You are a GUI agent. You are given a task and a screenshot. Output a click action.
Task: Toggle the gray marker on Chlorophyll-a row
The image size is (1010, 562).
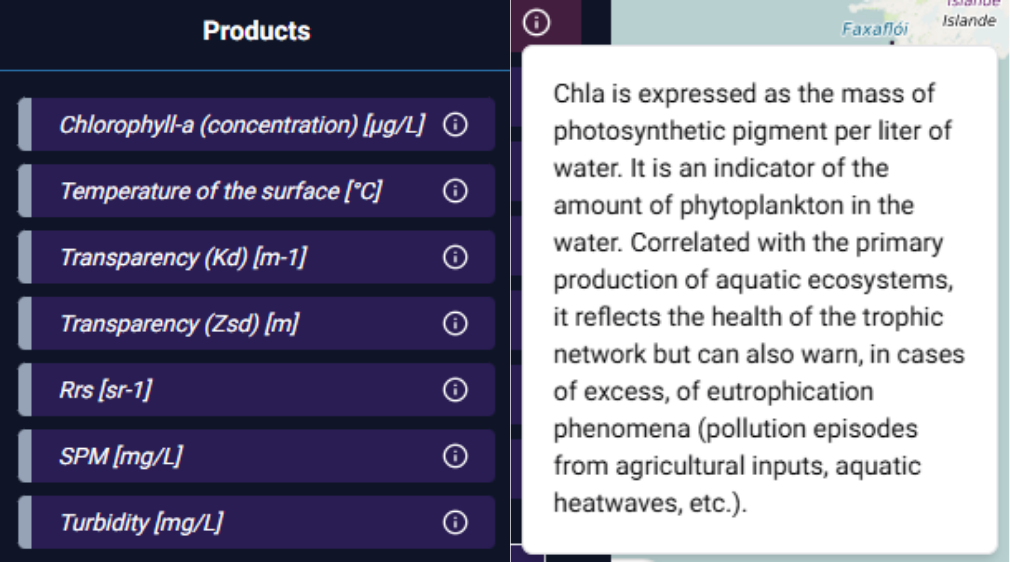tap(25, 125)
